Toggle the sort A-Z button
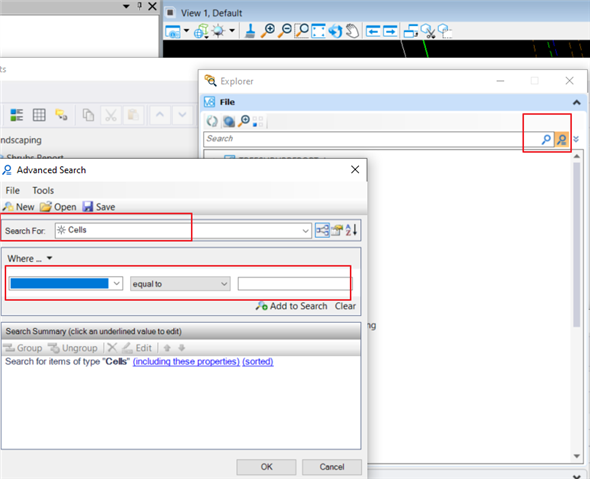This screenshot has height=479, width=590. point(351,230)
